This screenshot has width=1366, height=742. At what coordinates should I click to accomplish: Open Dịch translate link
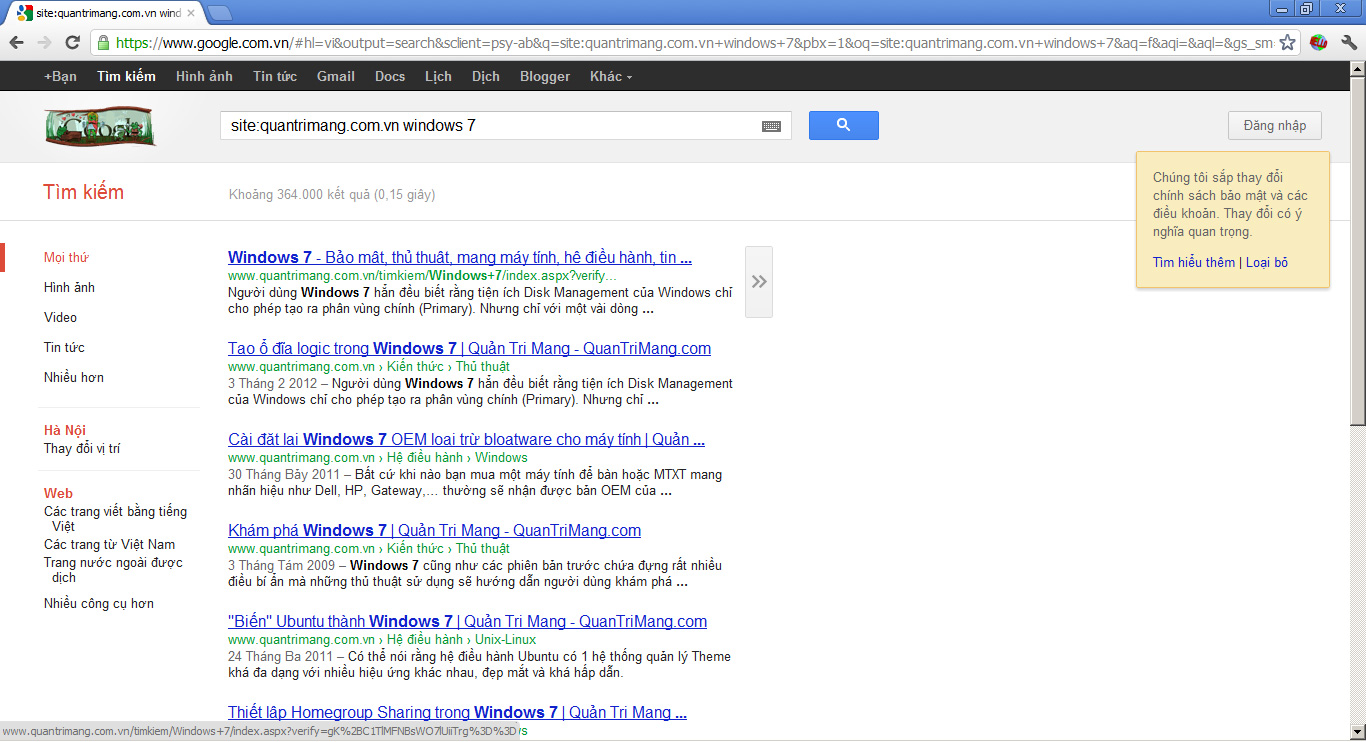[486, 76]
